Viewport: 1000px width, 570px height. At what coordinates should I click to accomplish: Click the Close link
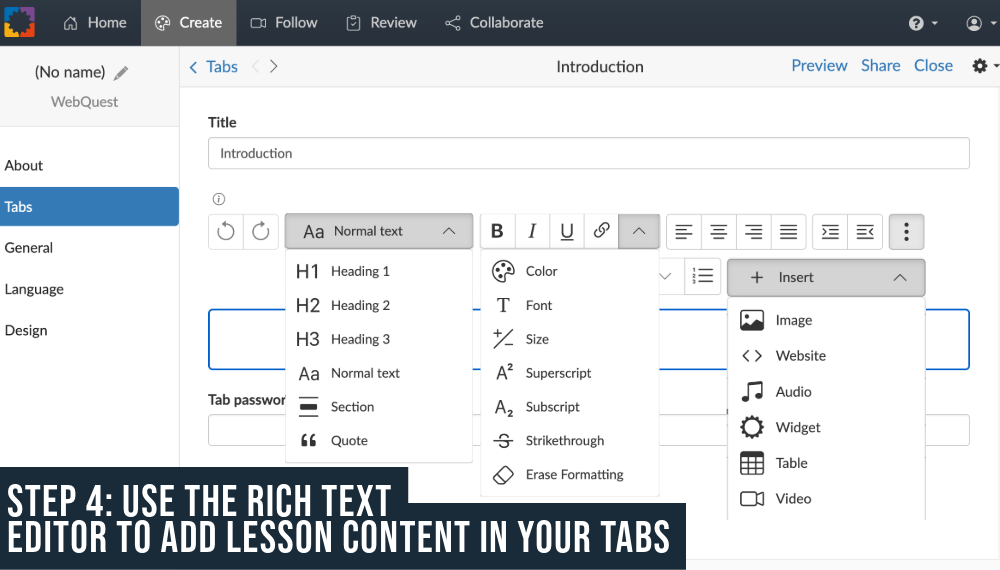[x=933, y=66]
